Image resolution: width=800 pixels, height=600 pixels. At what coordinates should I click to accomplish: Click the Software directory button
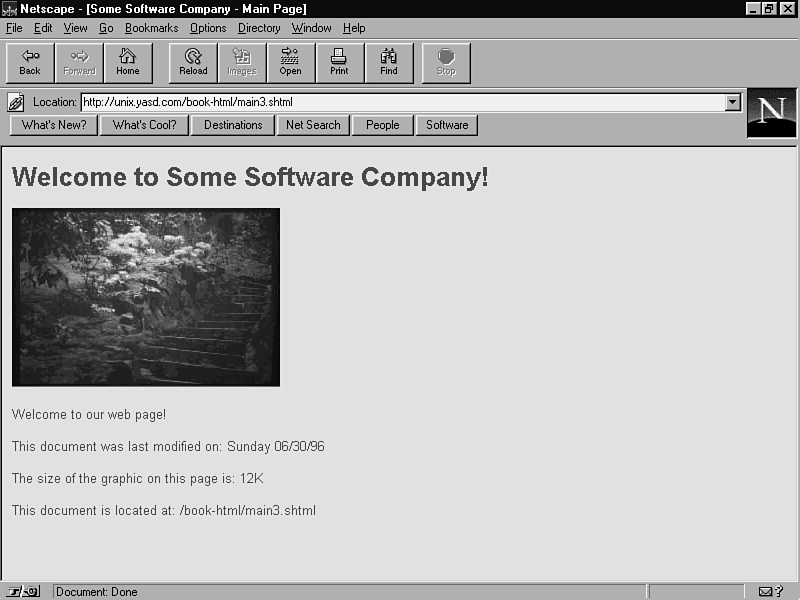point(447,125)
